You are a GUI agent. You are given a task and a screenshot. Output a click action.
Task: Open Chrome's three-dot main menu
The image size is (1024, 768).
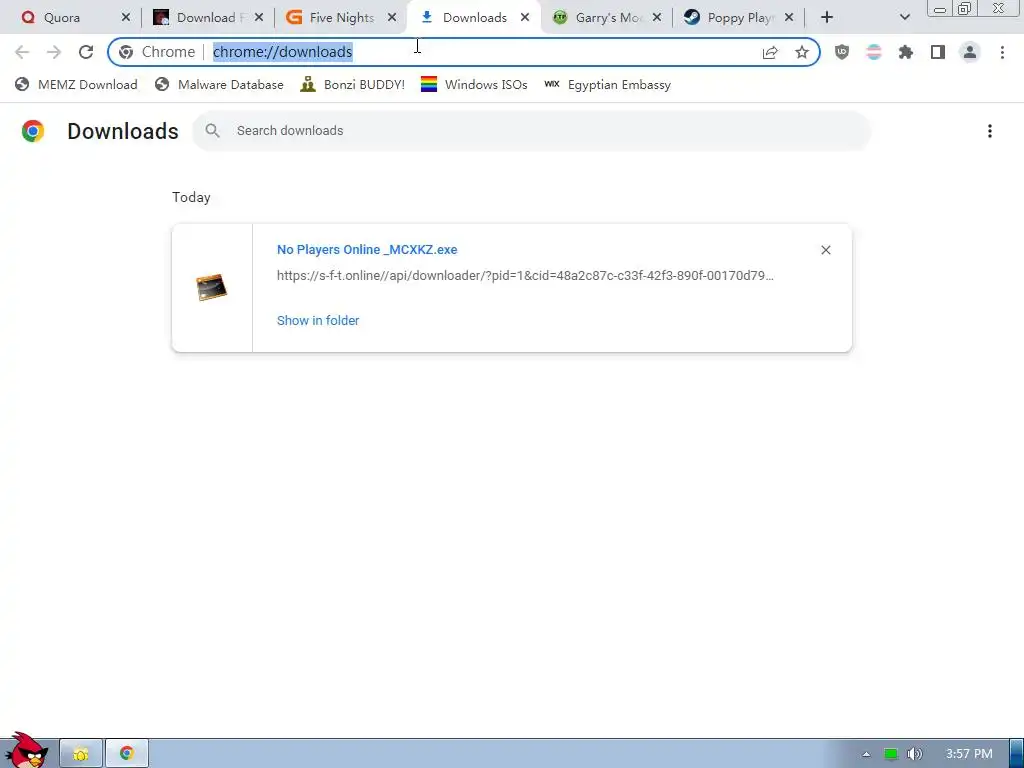[x=1002, y=52]
